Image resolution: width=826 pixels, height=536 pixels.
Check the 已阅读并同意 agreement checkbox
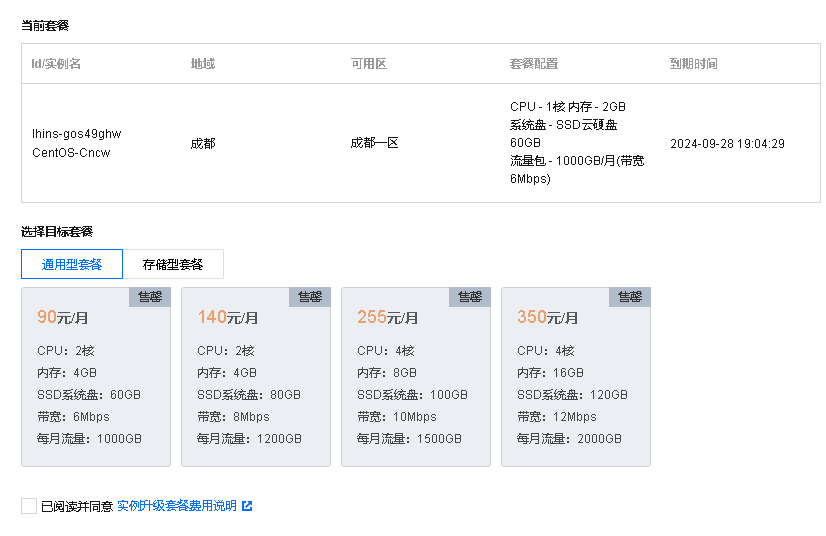(x=29, y=506)
